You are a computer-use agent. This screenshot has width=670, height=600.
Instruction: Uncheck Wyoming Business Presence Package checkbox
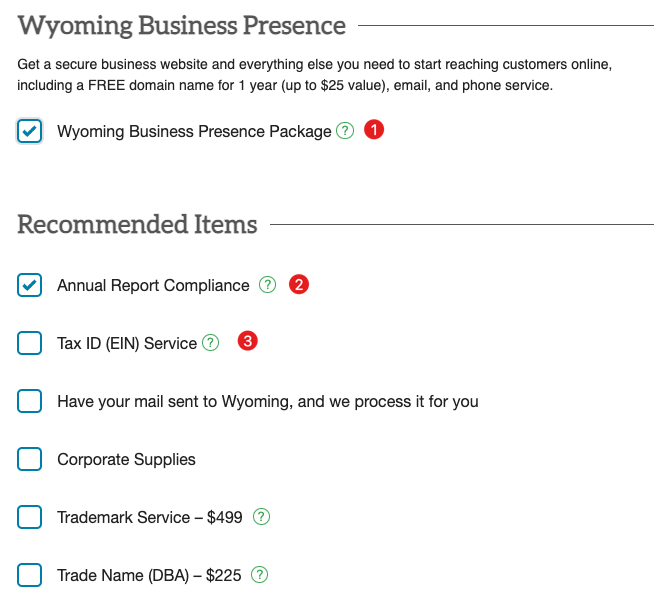(x=29, y=131)
